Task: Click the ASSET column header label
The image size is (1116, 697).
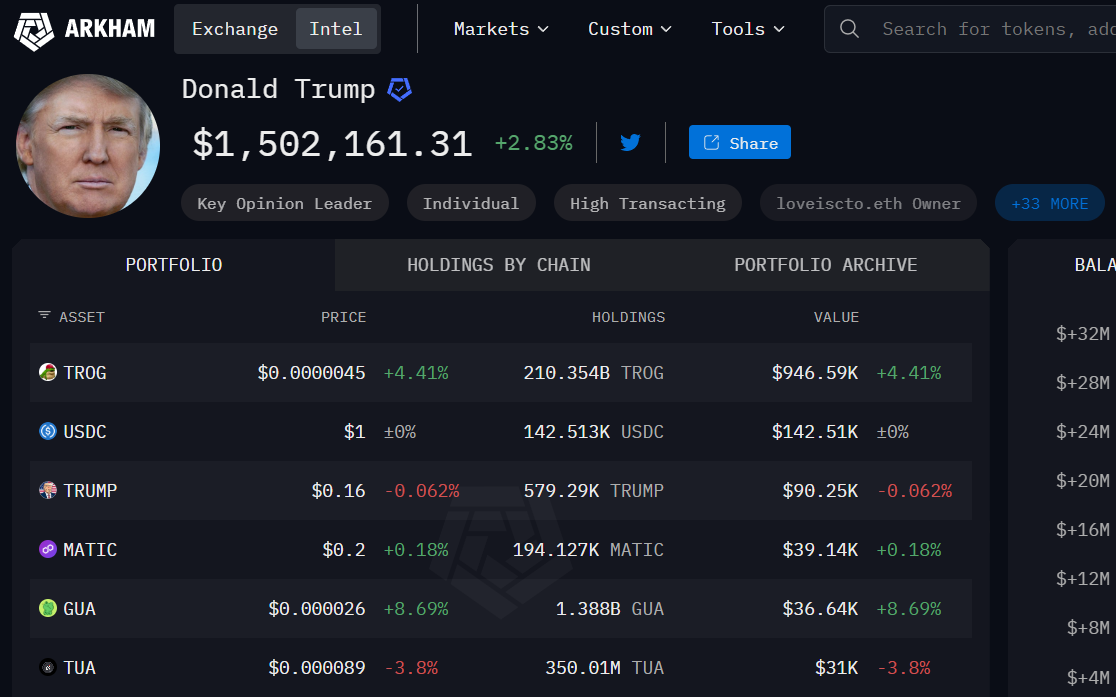Action: pos(82,318)
